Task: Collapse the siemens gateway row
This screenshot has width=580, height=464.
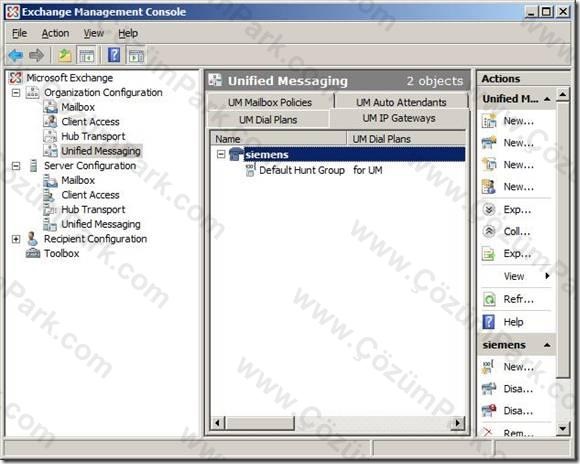Action: click(221, 154)
